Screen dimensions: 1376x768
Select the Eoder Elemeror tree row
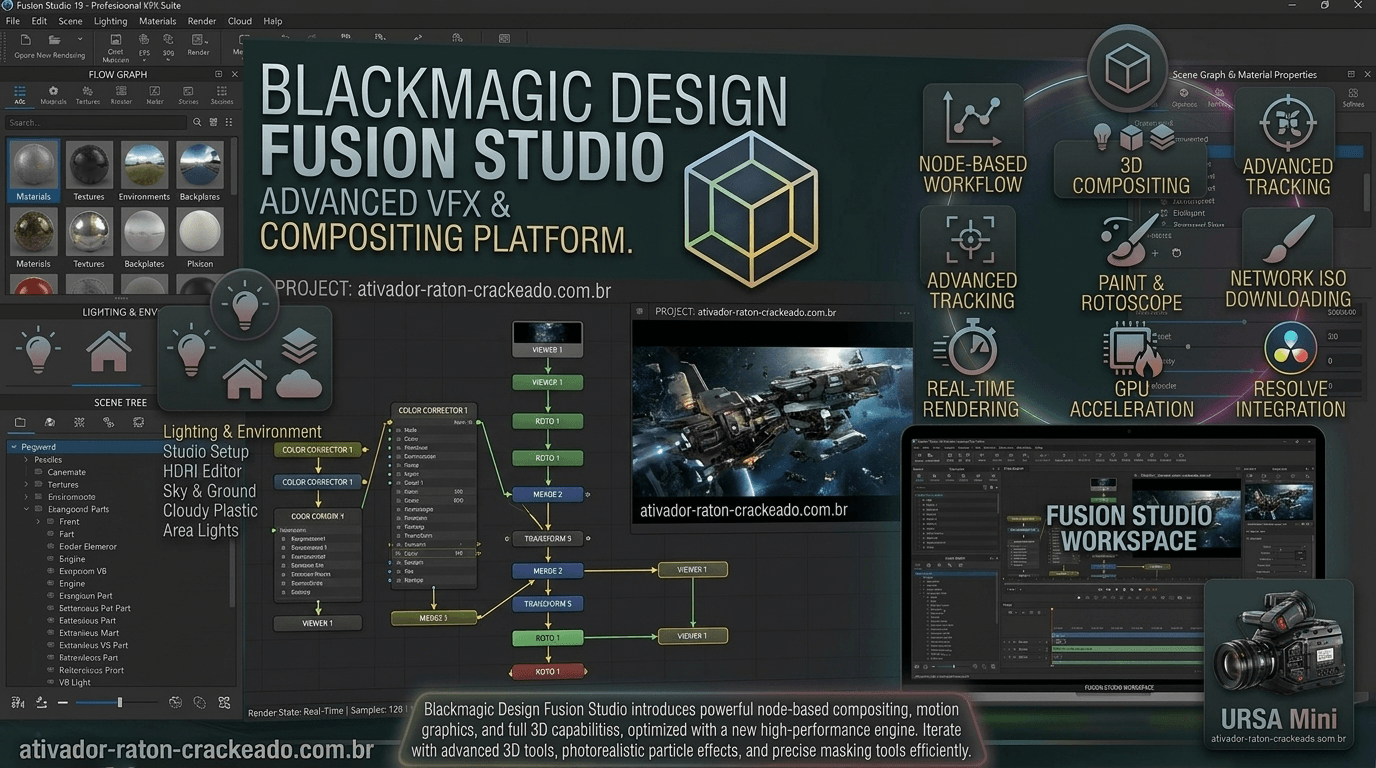(x=120, y=547)
